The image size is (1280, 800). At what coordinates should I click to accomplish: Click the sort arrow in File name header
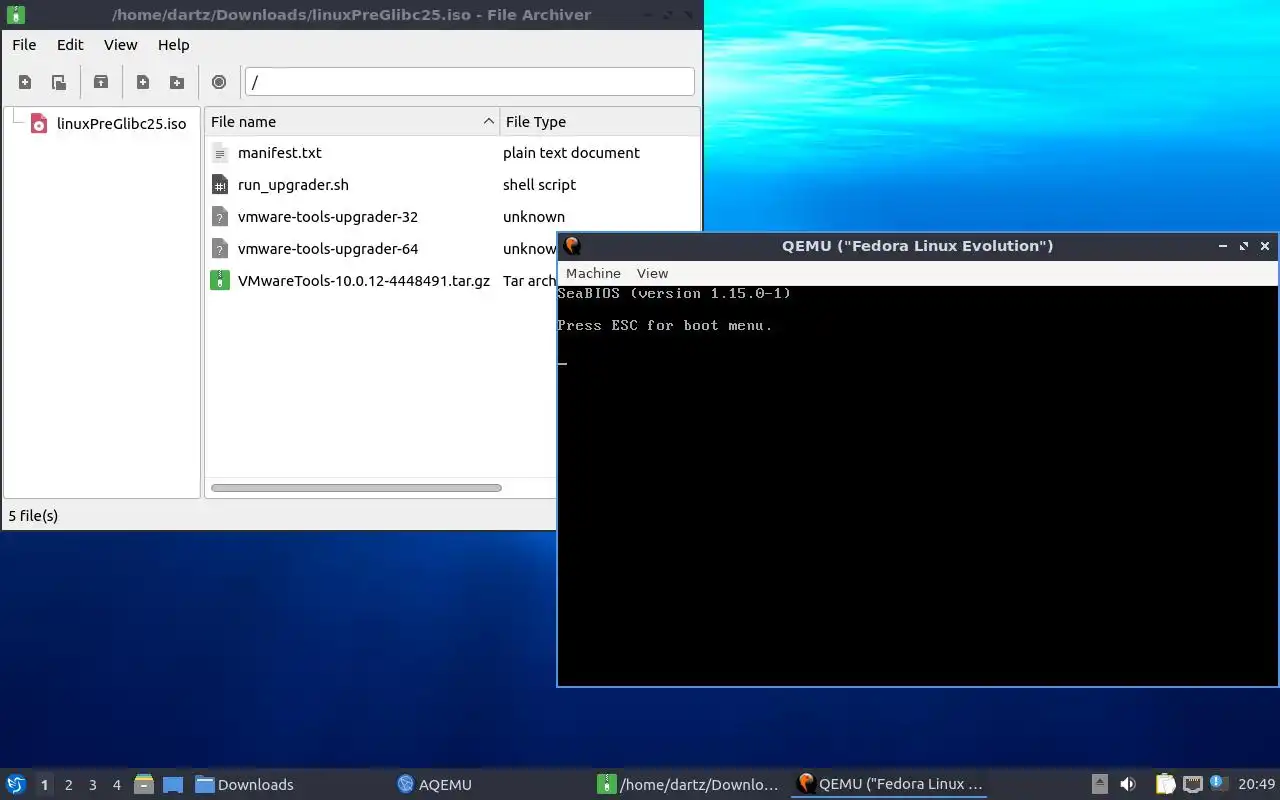[488, 122]
